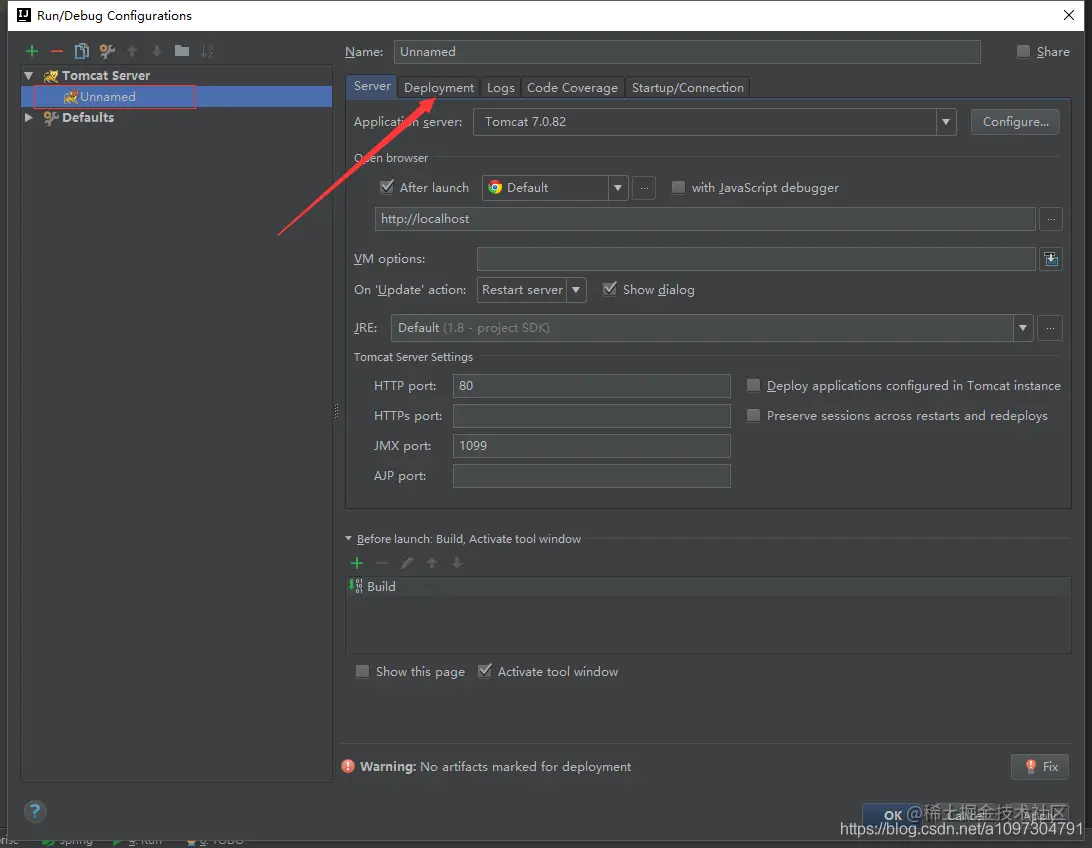The image size is (1092, 848).
Task: Select the Build entry in before-launch list
Action: tap(708, 587)
